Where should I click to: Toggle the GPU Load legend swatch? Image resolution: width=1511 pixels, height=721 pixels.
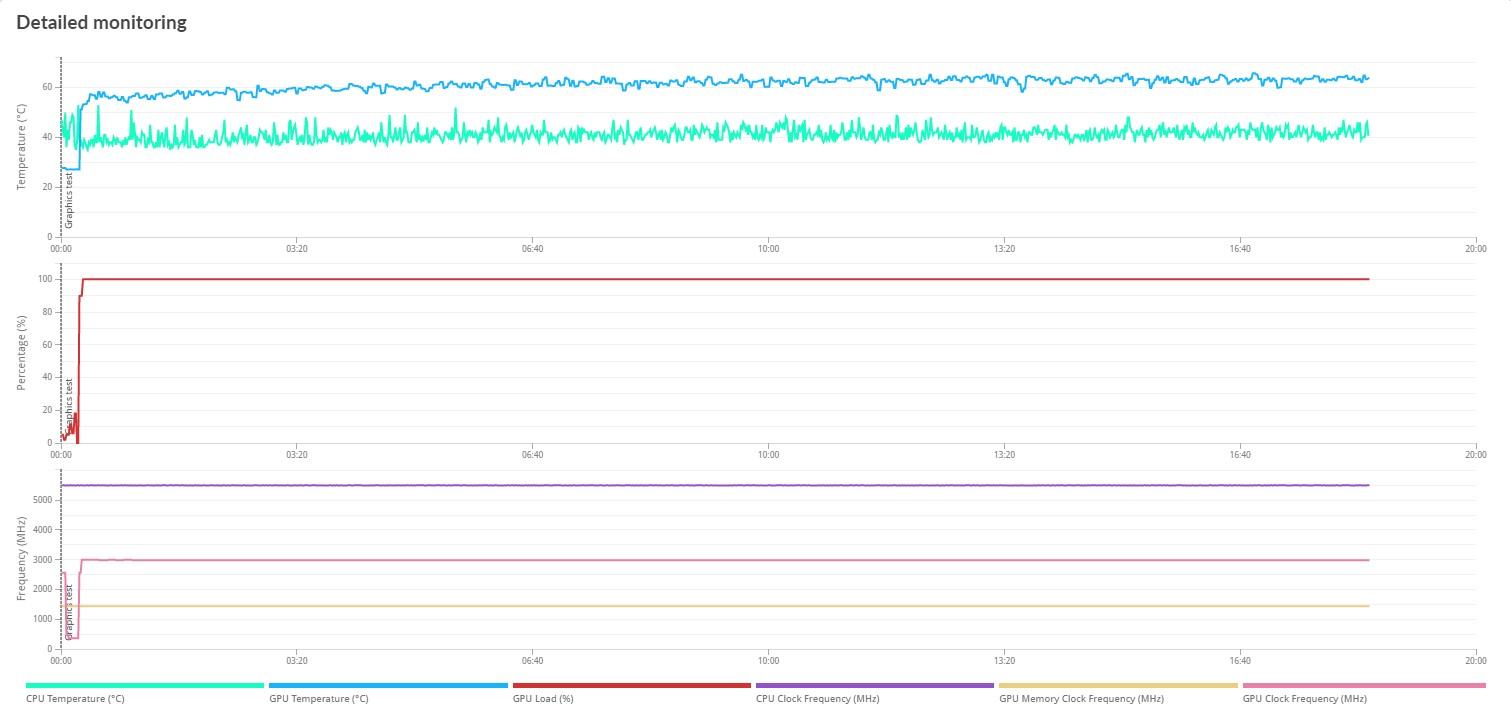tap(631, 686)
